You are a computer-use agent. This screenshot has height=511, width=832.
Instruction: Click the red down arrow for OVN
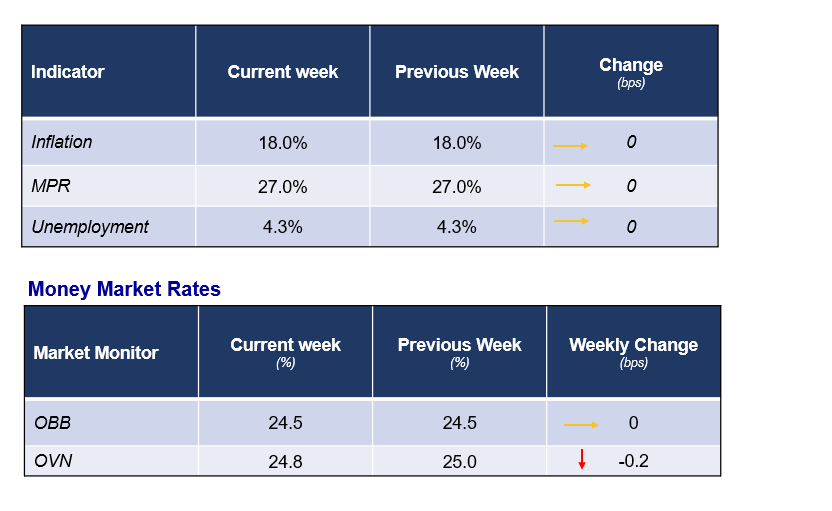(582, 460)
